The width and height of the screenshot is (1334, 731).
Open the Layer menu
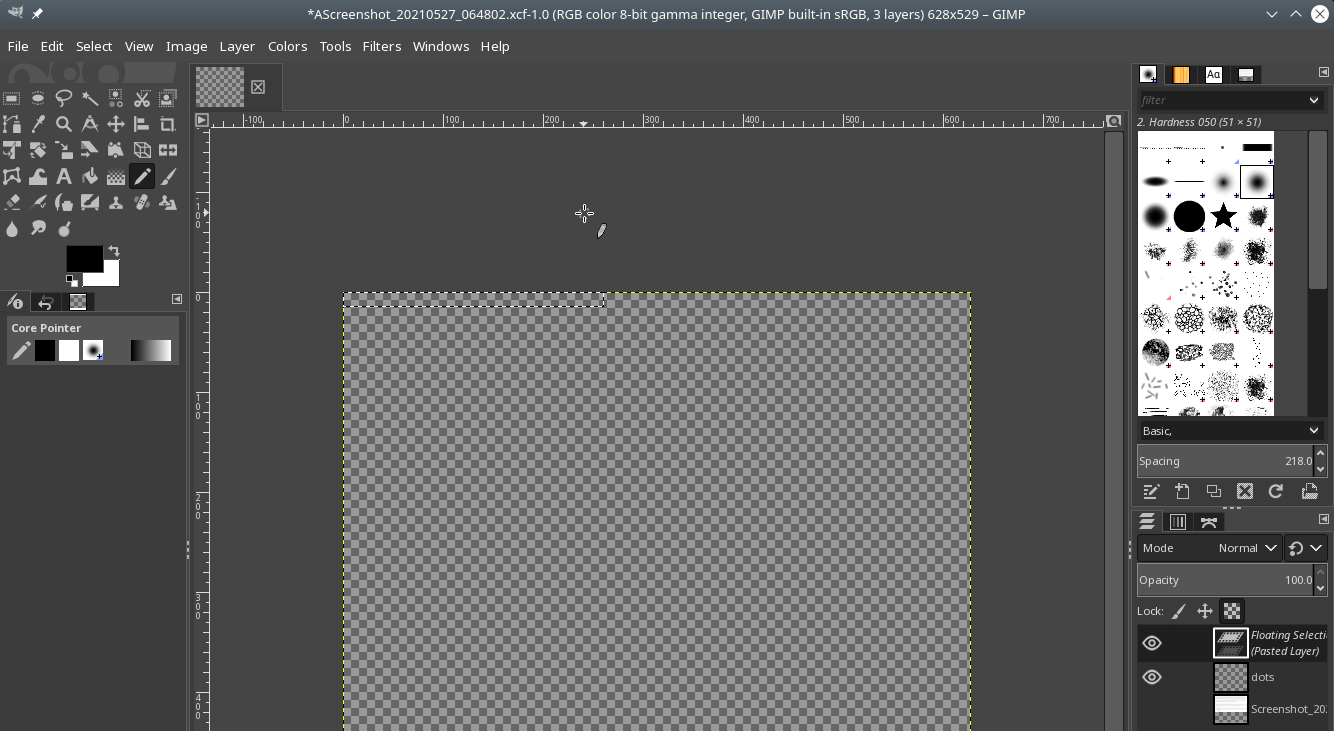(237, 46)
